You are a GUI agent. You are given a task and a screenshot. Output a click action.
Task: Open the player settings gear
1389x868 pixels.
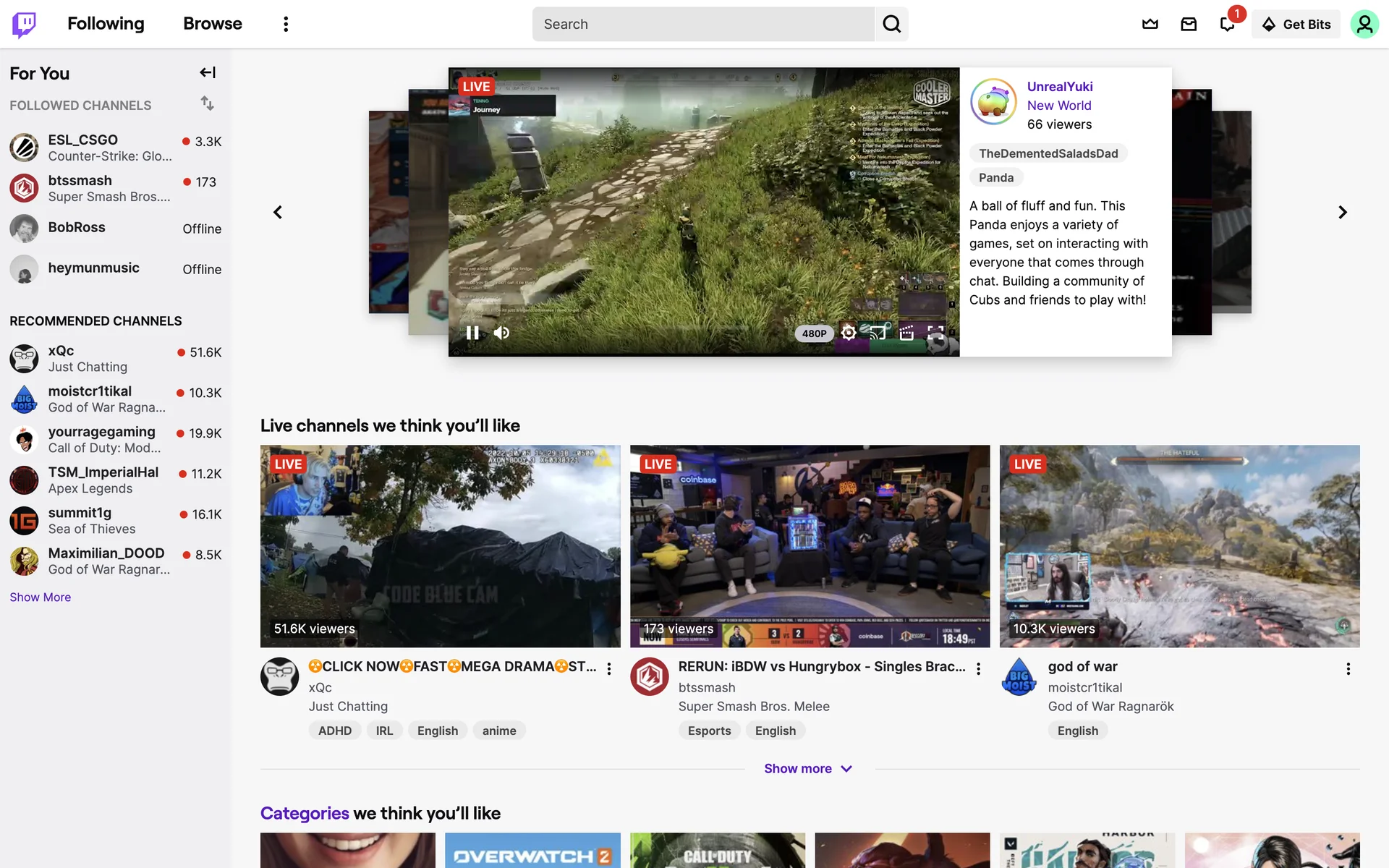(x=849, y=333)
